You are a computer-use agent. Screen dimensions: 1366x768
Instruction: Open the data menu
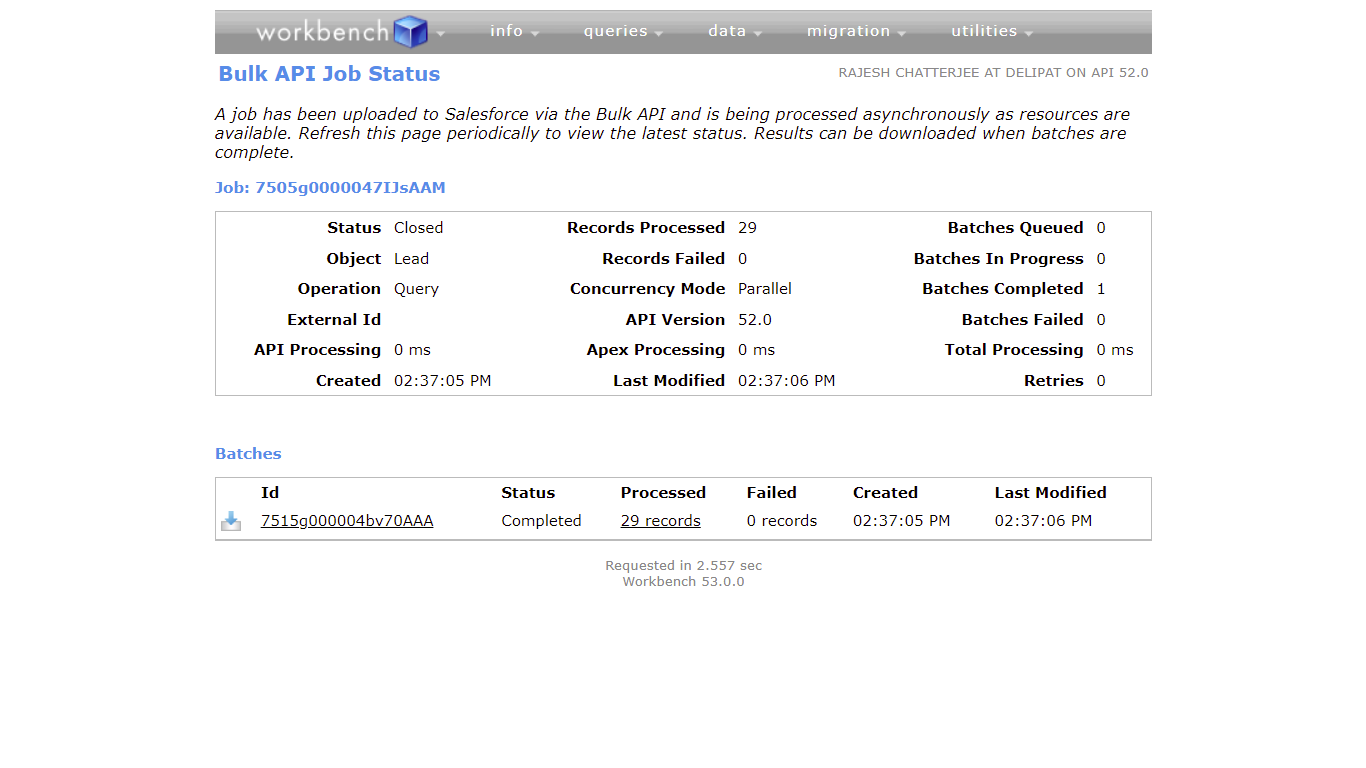pos(735,31)
